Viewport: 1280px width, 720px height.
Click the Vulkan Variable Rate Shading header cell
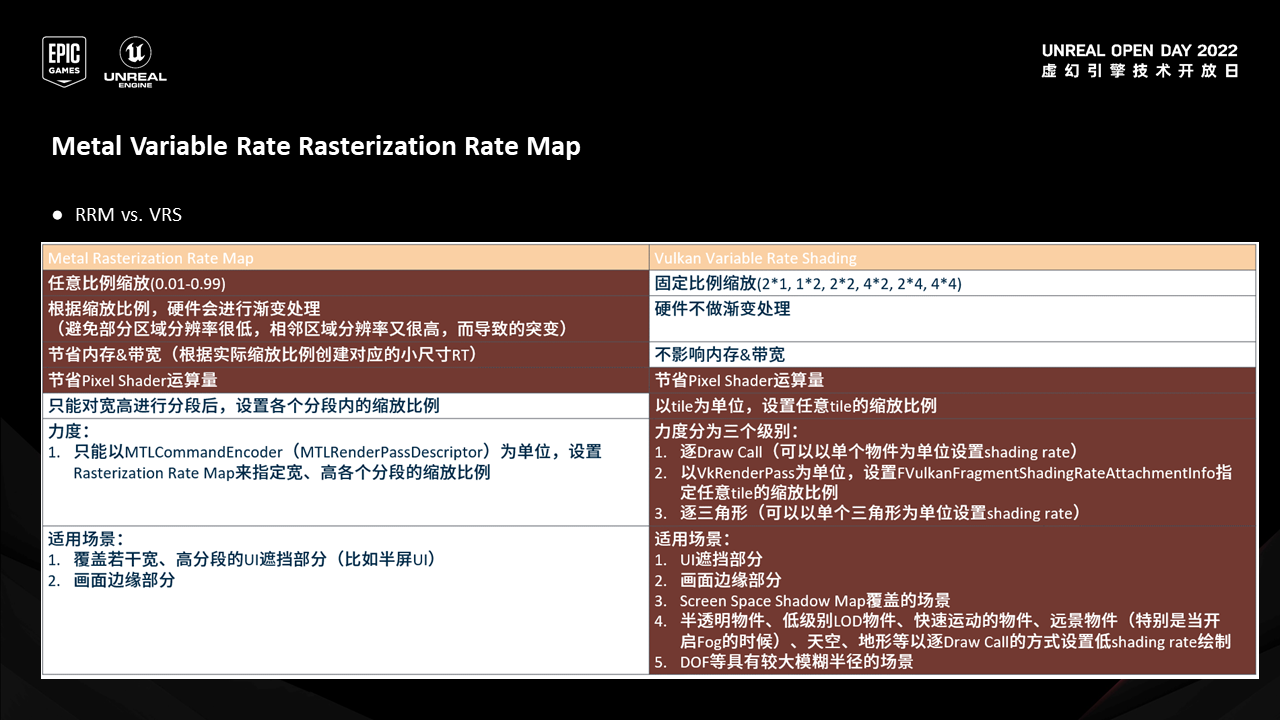point(756,257)
